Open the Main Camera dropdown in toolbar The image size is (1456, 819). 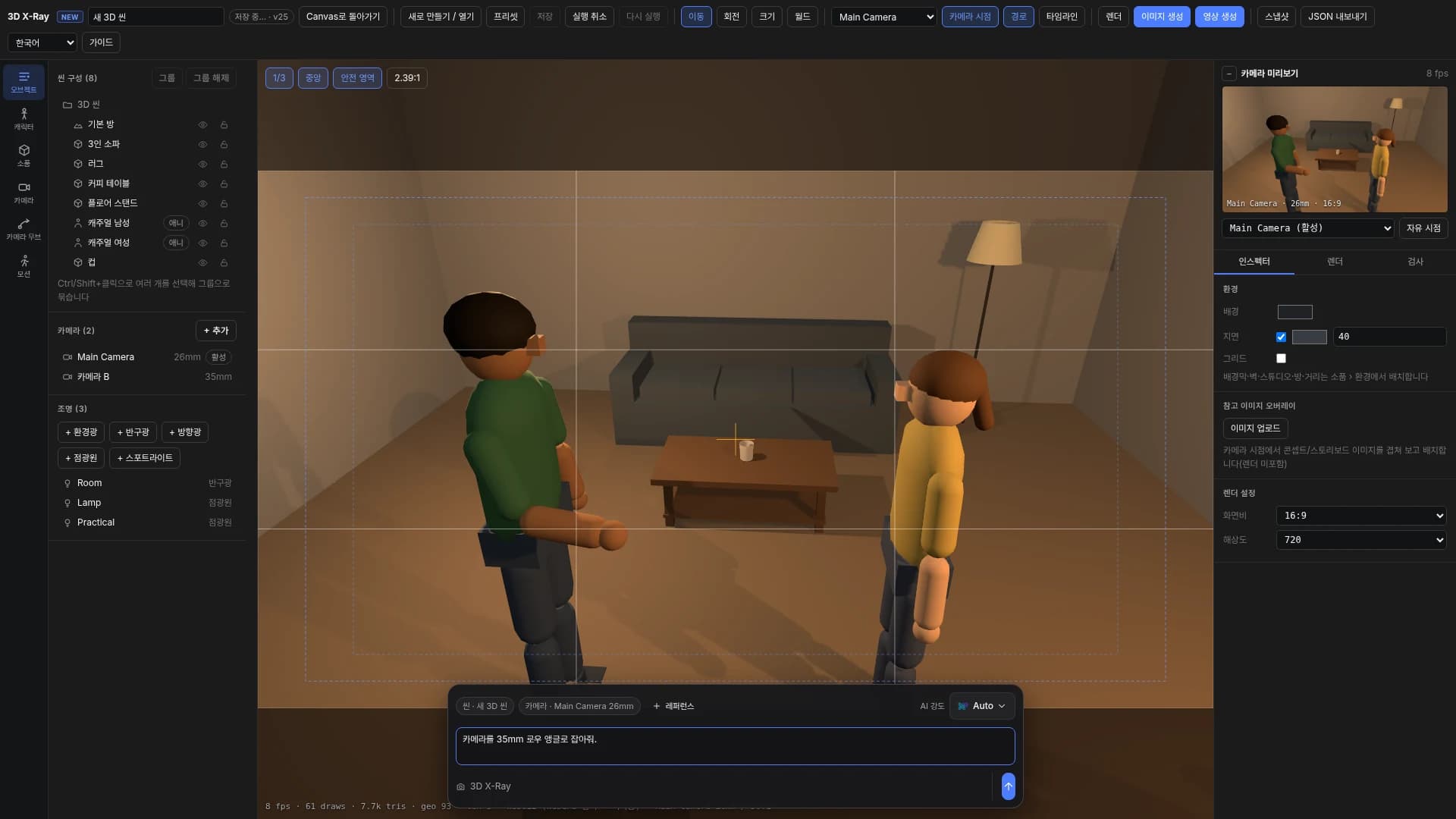[x=883, y=17]
